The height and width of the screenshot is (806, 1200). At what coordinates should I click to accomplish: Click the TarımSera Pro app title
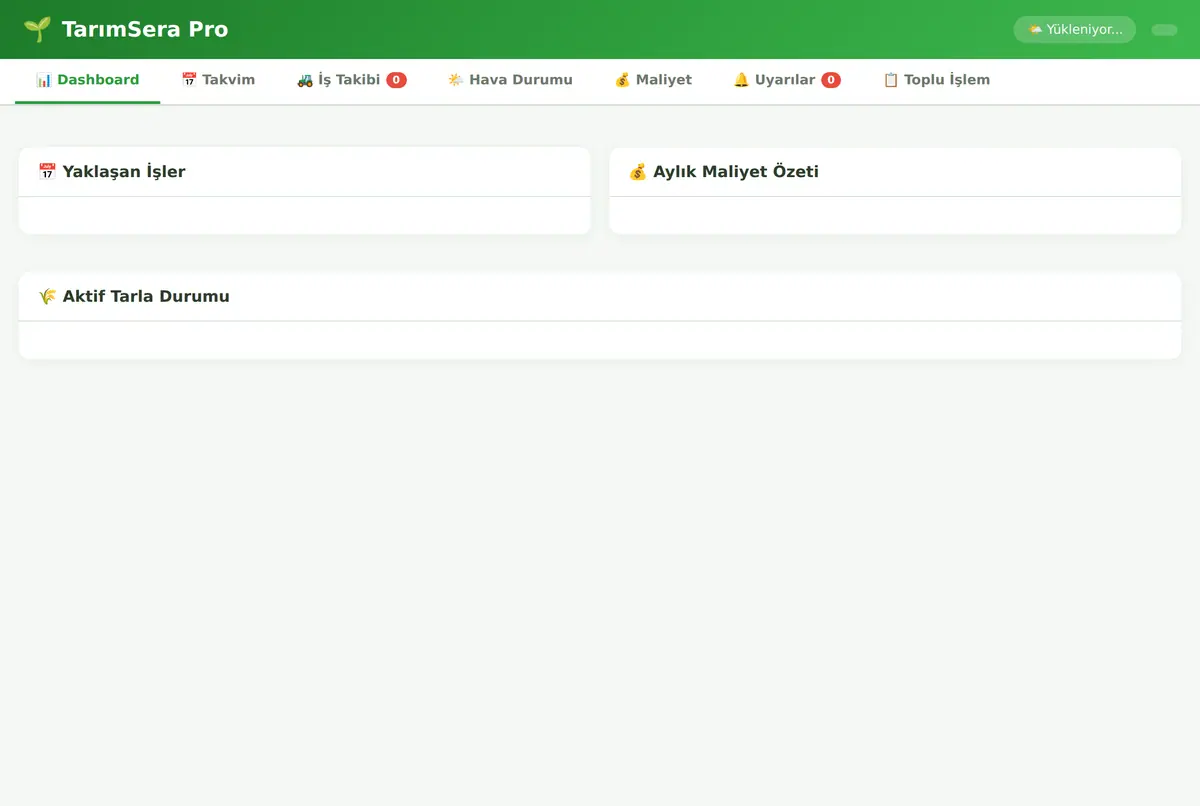[x=145, y=29]
